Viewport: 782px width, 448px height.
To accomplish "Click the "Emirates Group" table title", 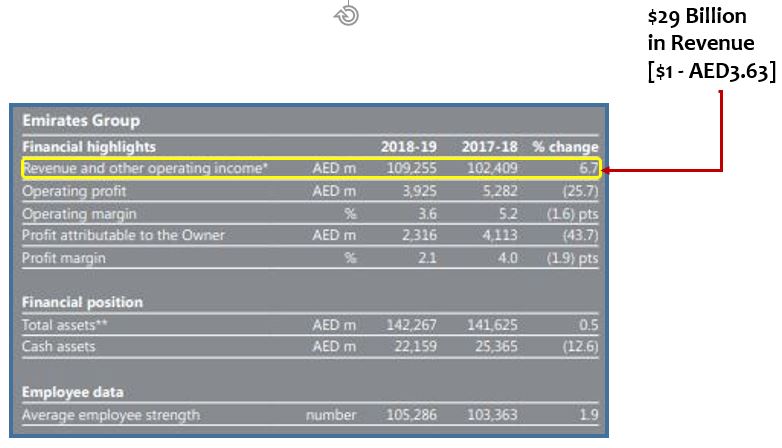I will (81, 121).
